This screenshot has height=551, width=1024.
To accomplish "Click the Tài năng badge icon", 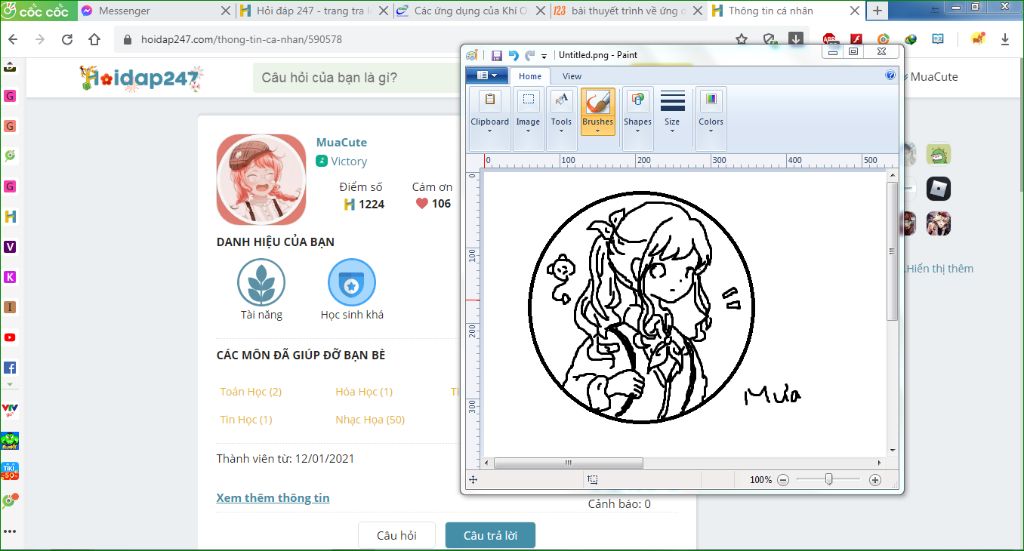I will 261,282.
